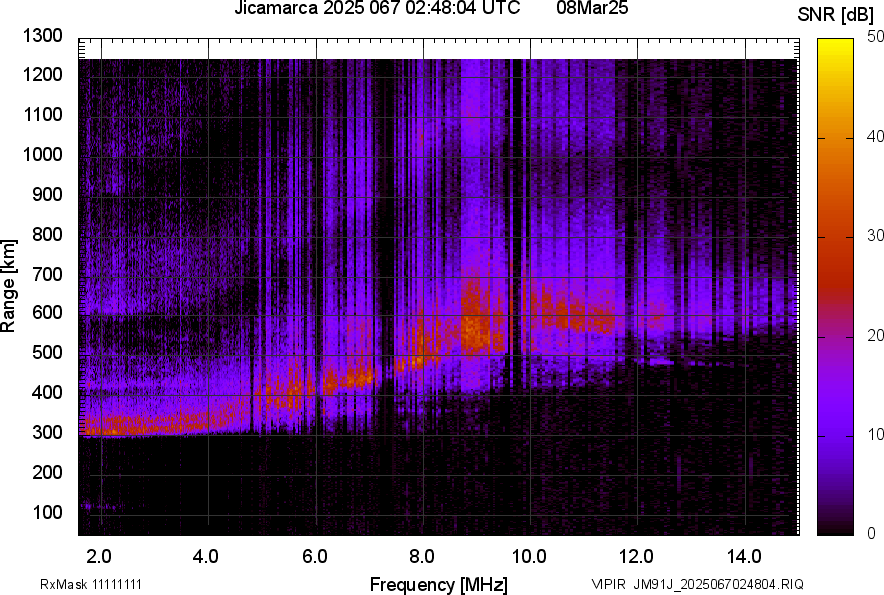The width and height of the screenshot is (884, 595).
Task: Click the frequency tick label '14.0'
Action: pos(745,557)
